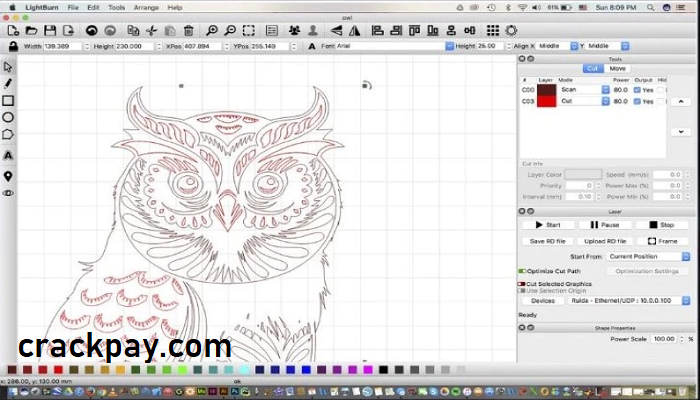Select the Polygon tool
Screen dimensions: 700x400
(x=8, y=134)
